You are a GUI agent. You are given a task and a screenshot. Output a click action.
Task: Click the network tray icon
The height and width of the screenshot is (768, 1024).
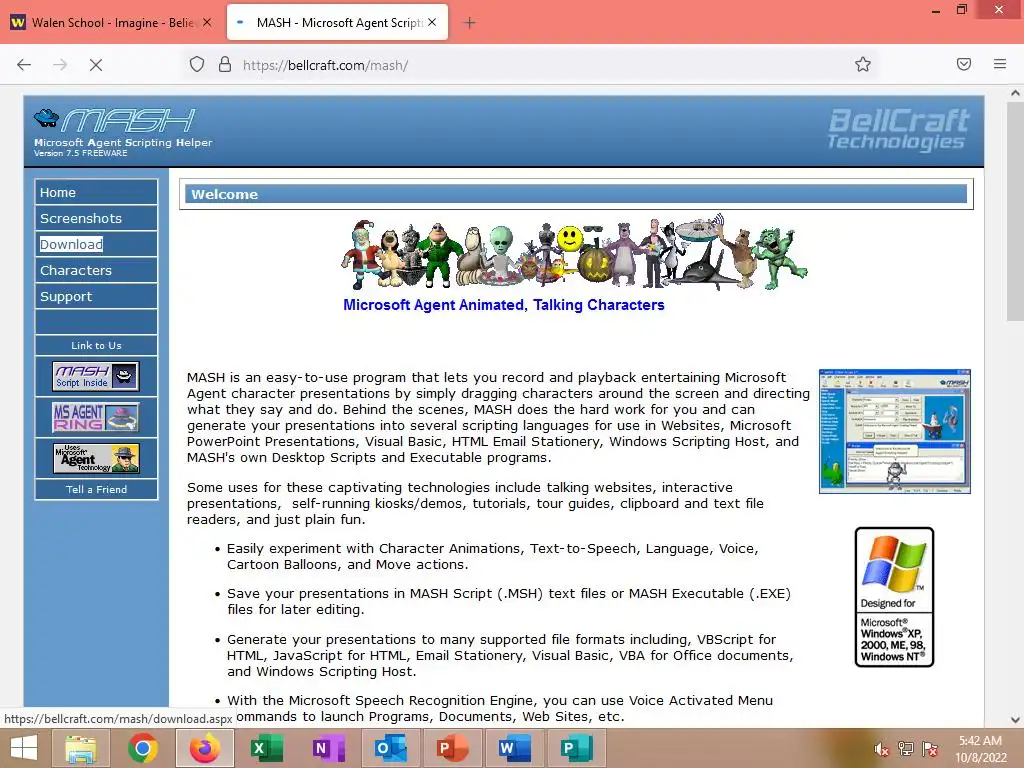(x=906, y=749)
